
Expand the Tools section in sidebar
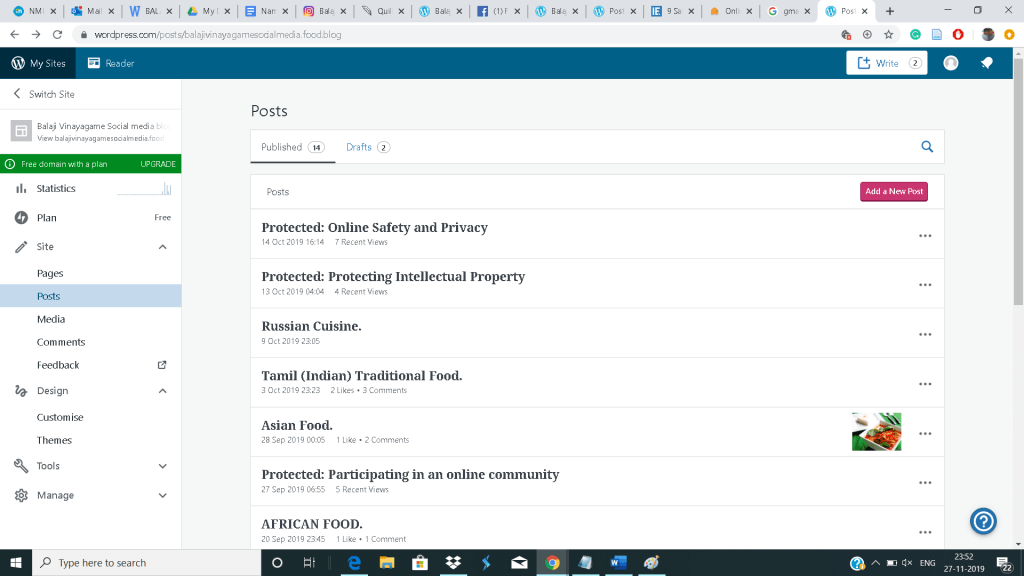pyautogui.click(x=163, y=466)
